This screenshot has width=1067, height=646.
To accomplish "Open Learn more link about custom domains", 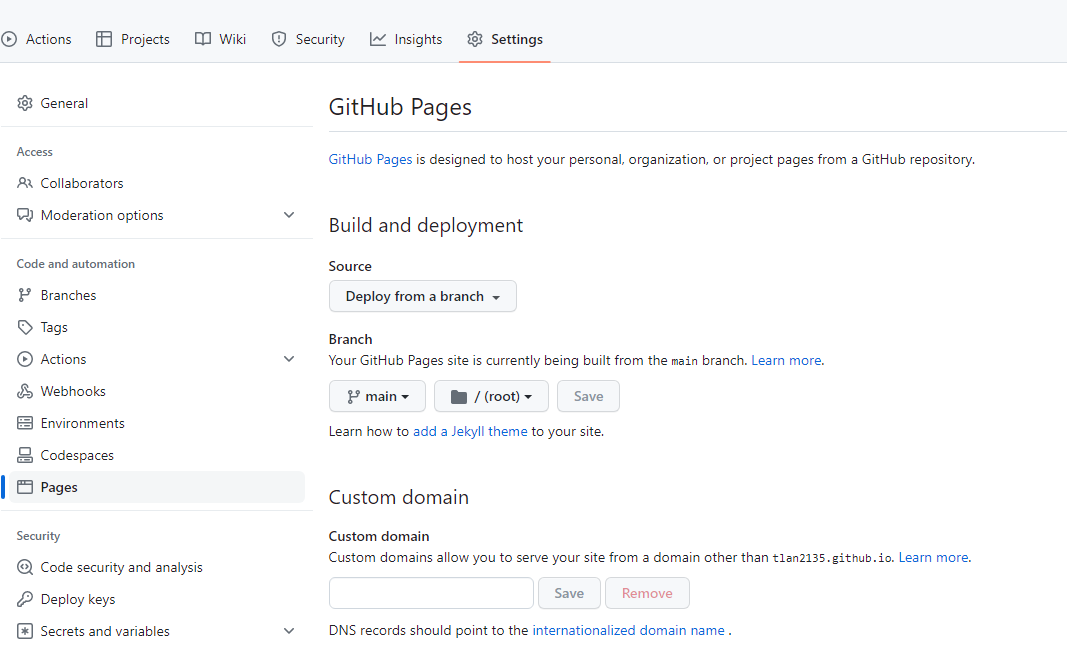I will click(933, 558).
